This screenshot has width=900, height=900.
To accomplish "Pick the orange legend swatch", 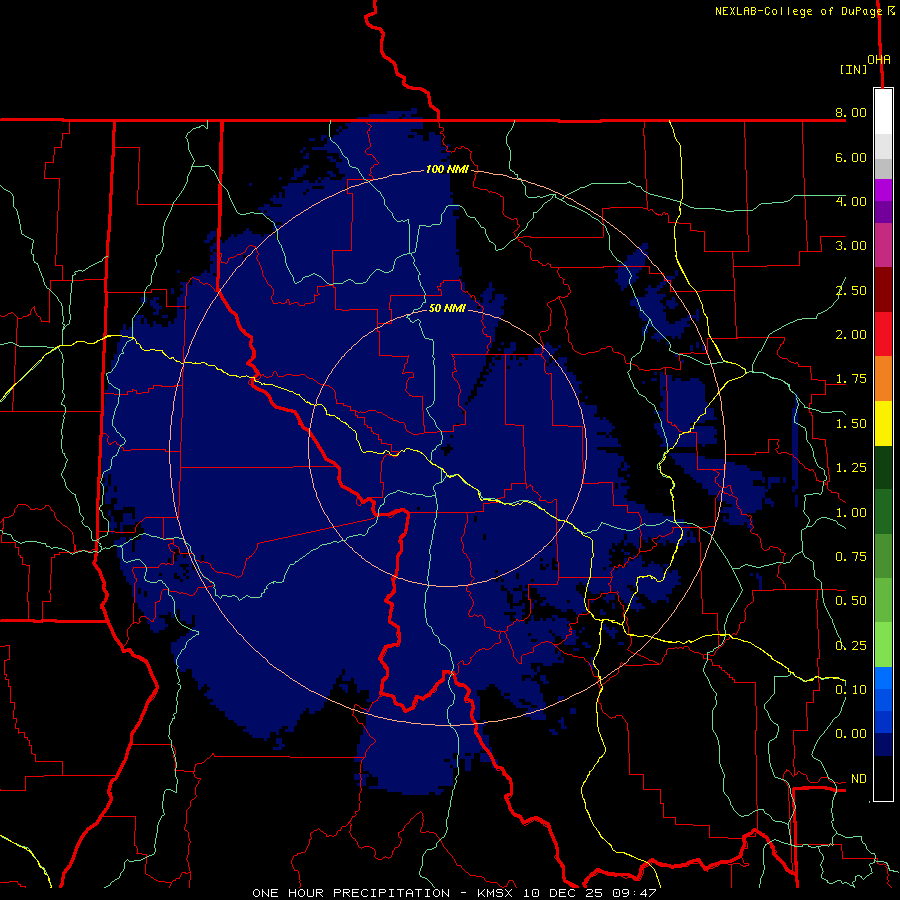I will click(883, 379).
